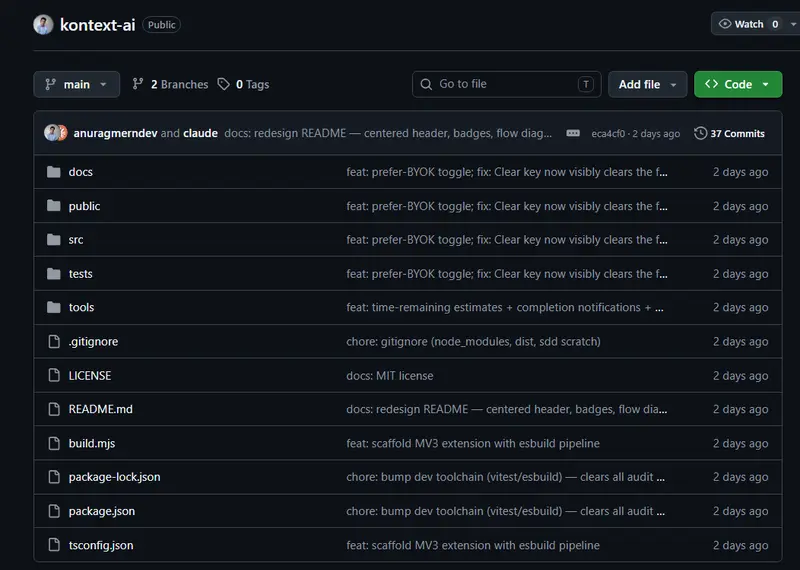Viewport: 800px width, 570px height.
Task: Click the branch icon next to 2 Branches
Action: point(138,84)
